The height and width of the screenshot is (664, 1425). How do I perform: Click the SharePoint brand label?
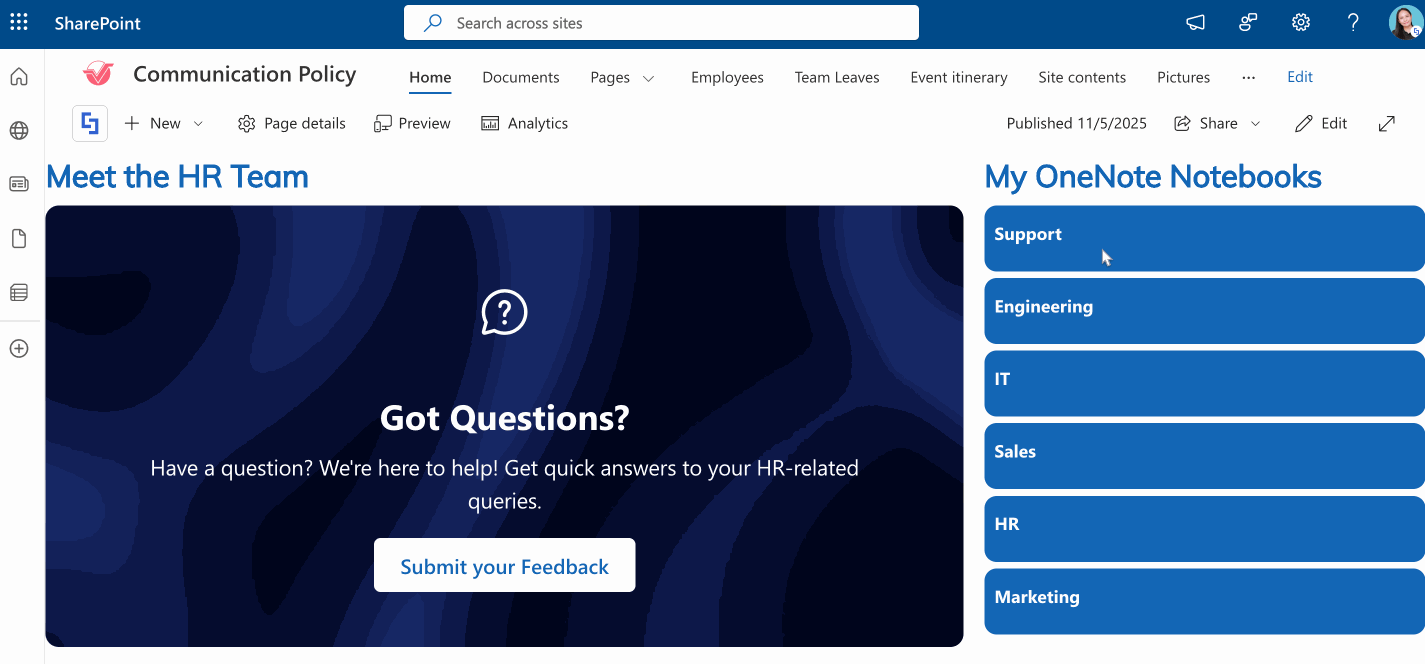click(x=98, y=23)
